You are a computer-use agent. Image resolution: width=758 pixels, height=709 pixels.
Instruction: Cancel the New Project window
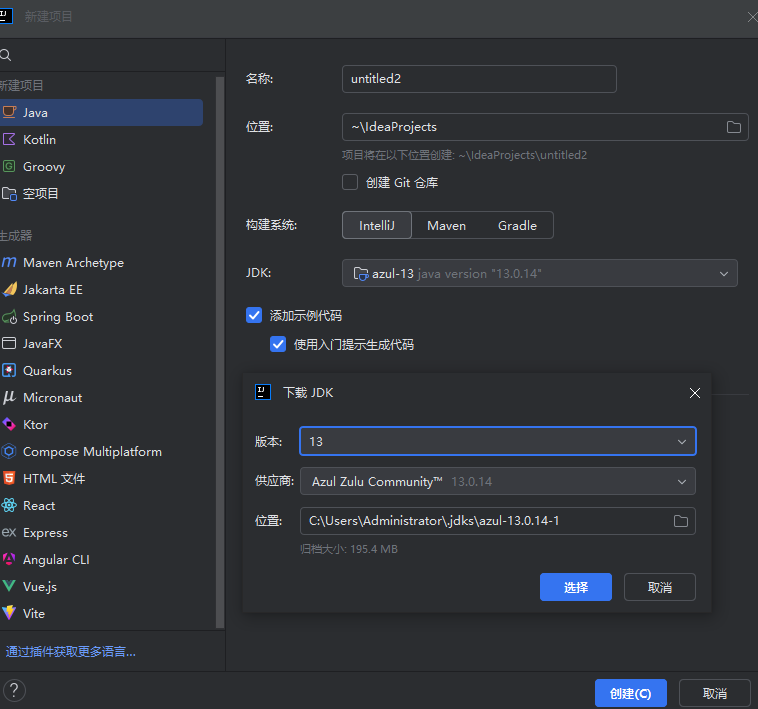point(714,693)
